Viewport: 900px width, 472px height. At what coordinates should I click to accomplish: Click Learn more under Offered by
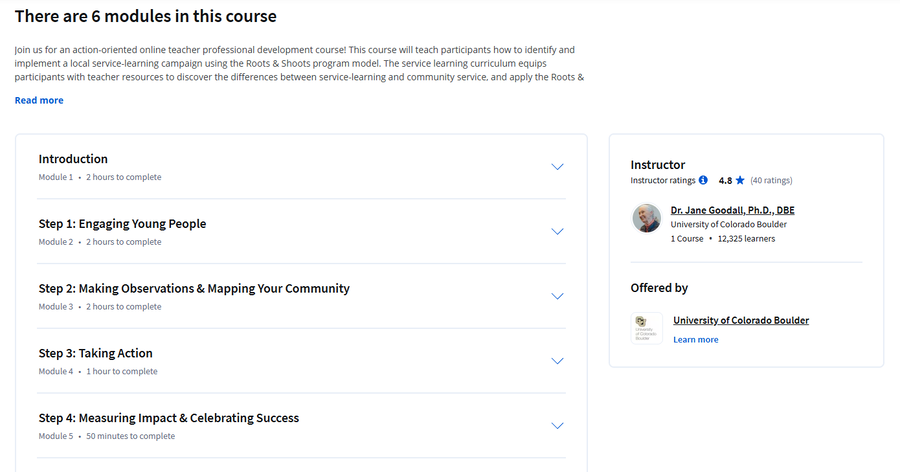pos(696,339)
